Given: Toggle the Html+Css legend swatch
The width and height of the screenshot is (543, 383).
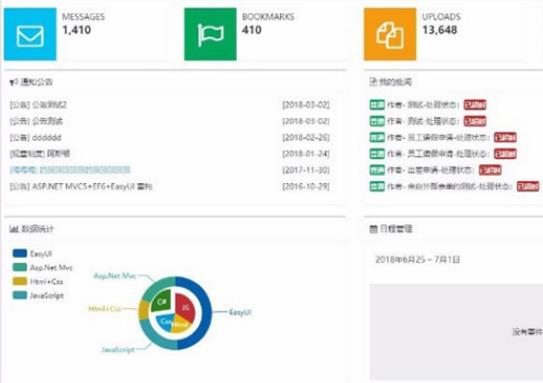Looking at the screenshot, I should pyautogui.click(x=20, y=281).
